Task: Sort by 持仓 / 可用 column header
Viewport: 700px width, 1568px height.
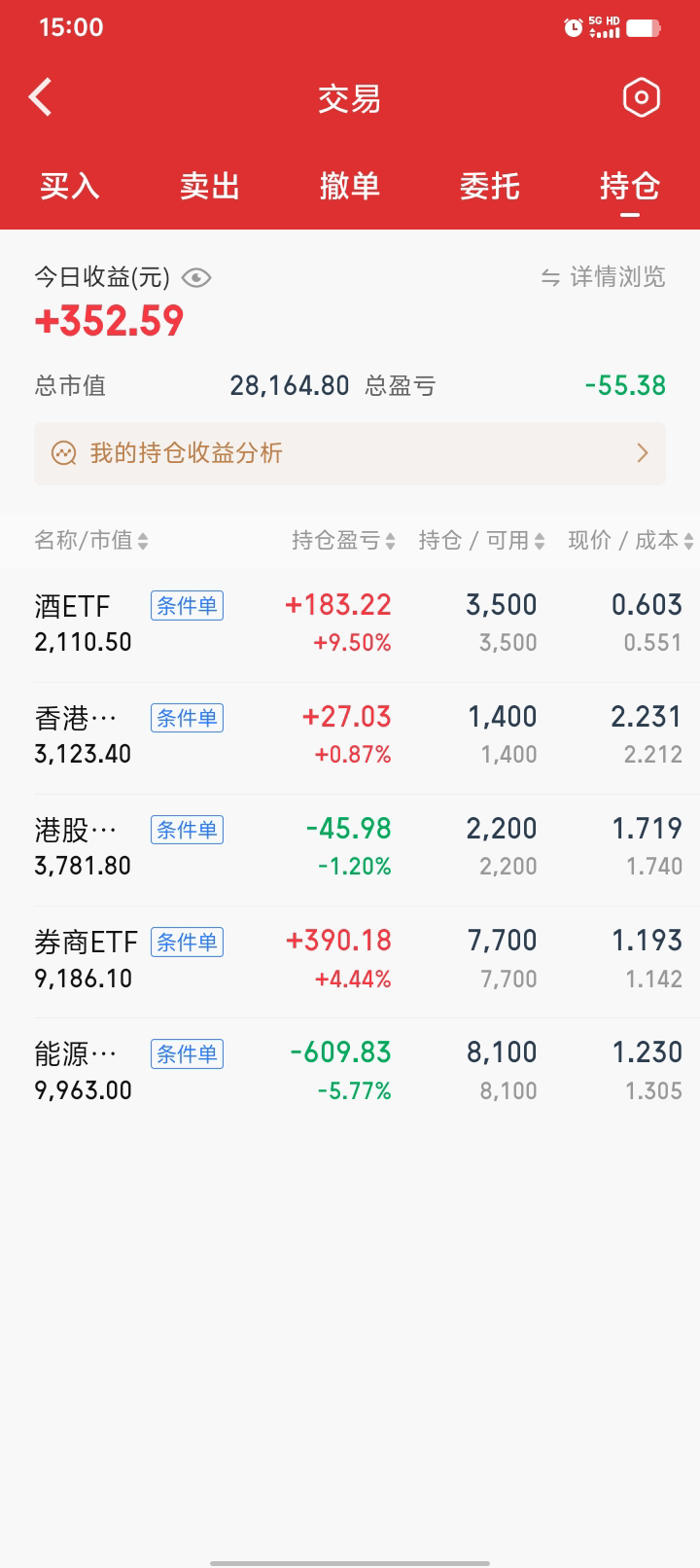Action: point(481,541)
